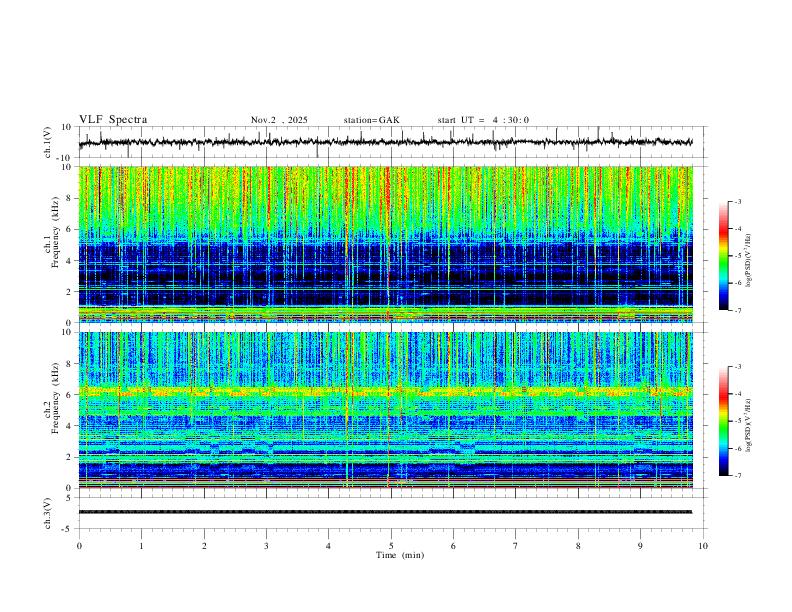The height and width of the screenshot is (612, 792).
Task: Click the time axis tick label '3'
Action: pos(266,546)
